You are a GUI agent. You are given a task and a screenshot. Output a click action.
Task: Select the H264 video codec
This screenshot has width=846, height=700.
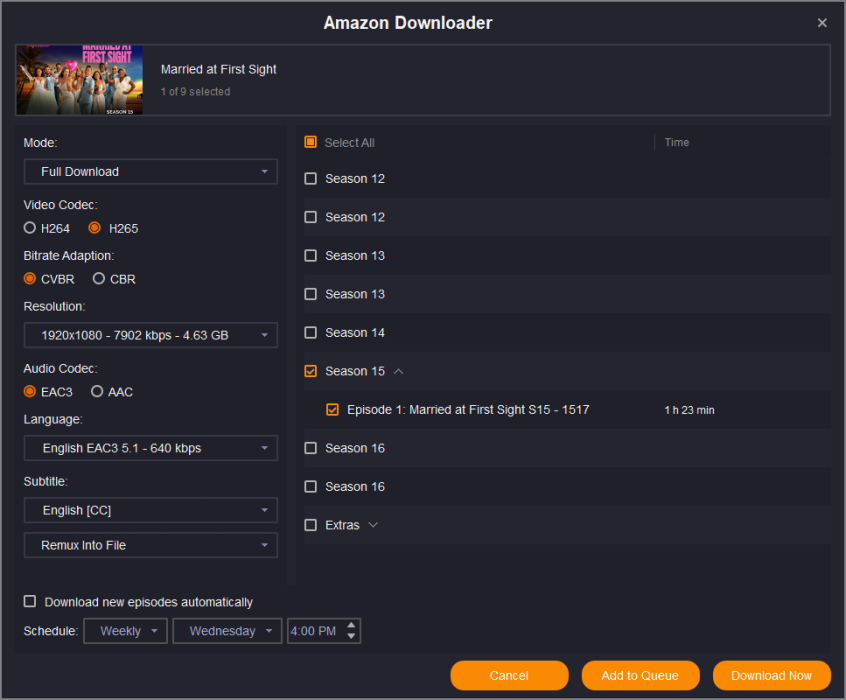pos(30,228)
